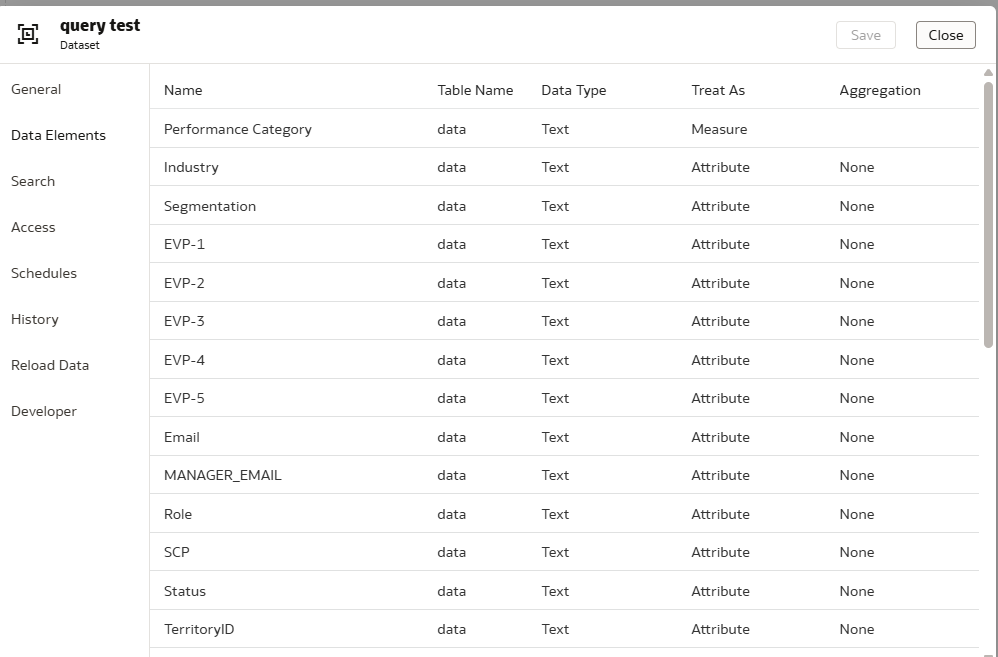Go to the Schedules section
This screenshot has height=657, width=998.
[44, 273]
